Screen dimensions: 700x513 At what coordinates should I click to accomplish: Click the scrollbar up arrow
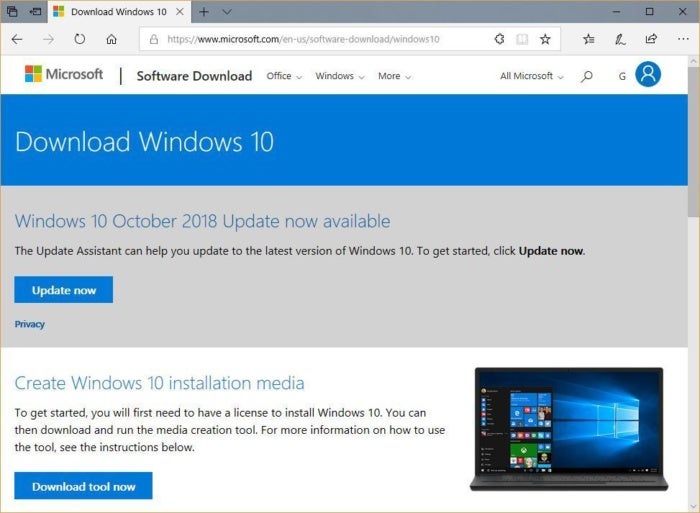(x=694, y=61)
